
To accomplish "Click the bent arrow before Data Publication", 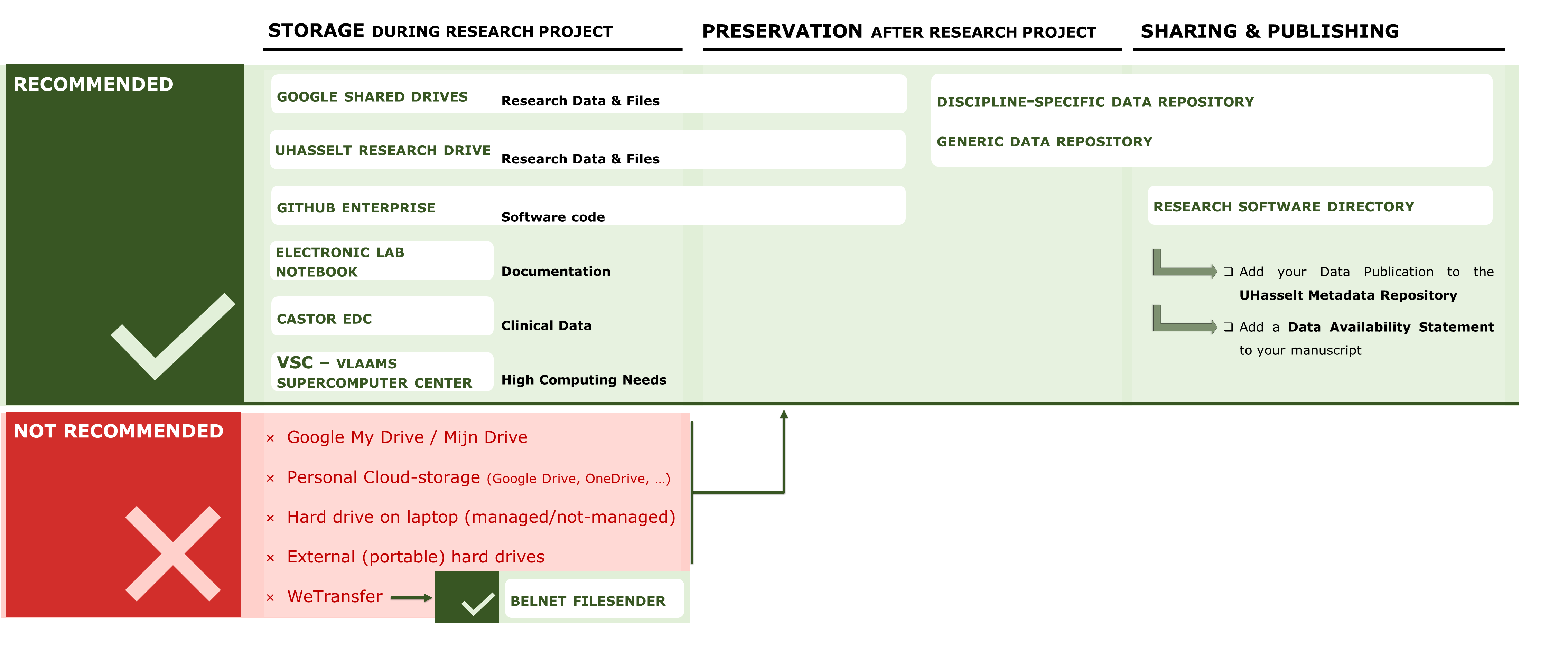I will (x=1183, y=266).
